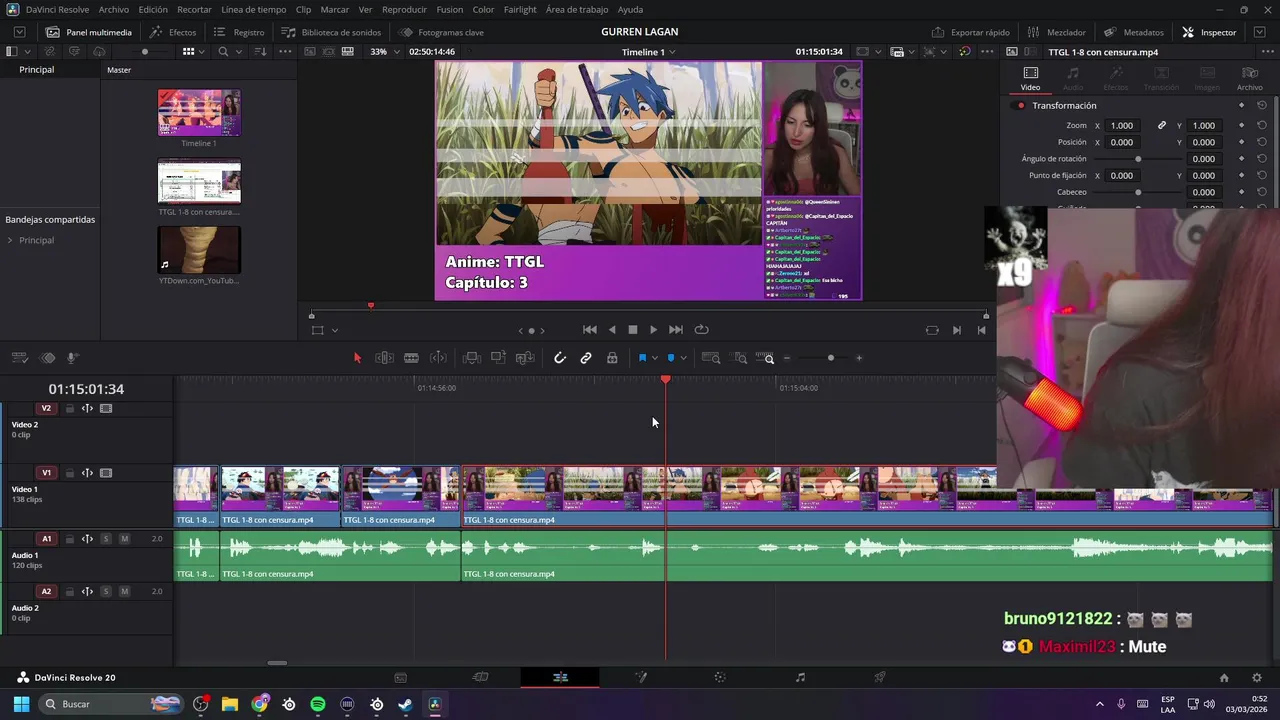Open flag color dropdown arrow
This screenshot has width=1280, height=720.
[x=655, y=358]
